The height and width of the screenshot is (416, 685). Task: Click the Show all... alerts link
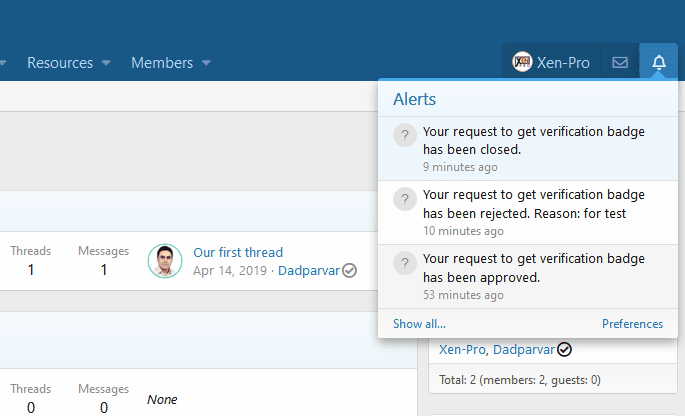tap(419, 324)
